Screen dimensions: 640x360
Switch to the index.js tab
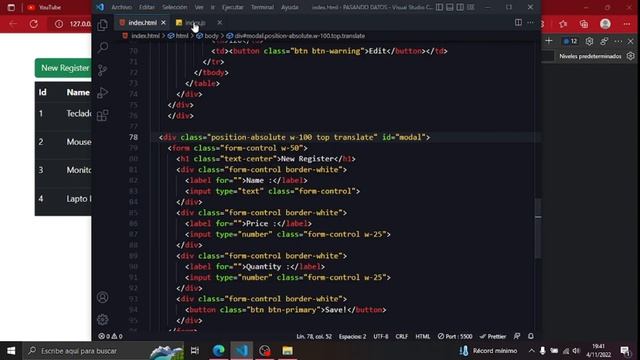[x=198, y=23]
